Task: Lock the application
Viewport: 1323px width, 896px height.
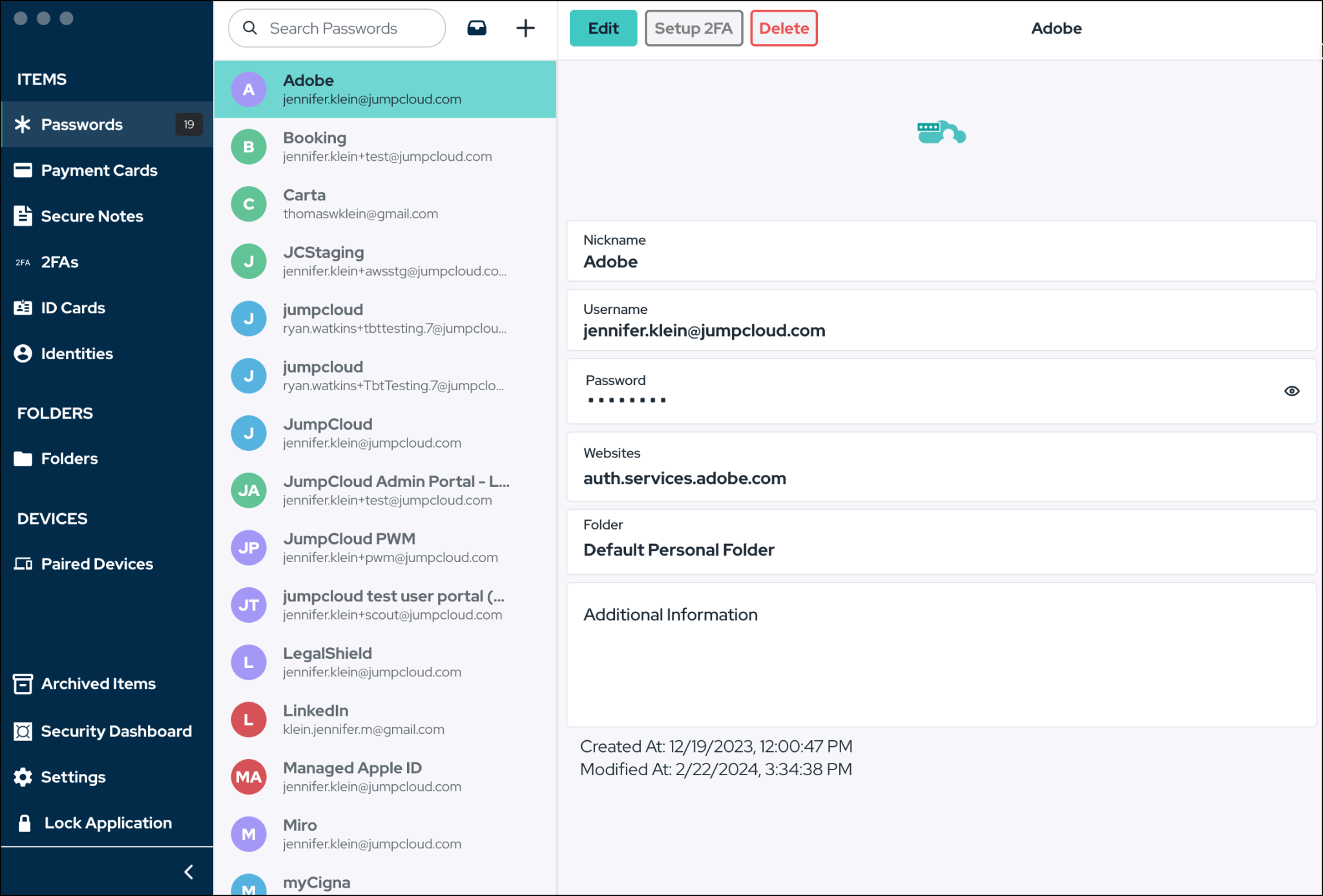Action: pyautogui.click(x=107, y=822)
